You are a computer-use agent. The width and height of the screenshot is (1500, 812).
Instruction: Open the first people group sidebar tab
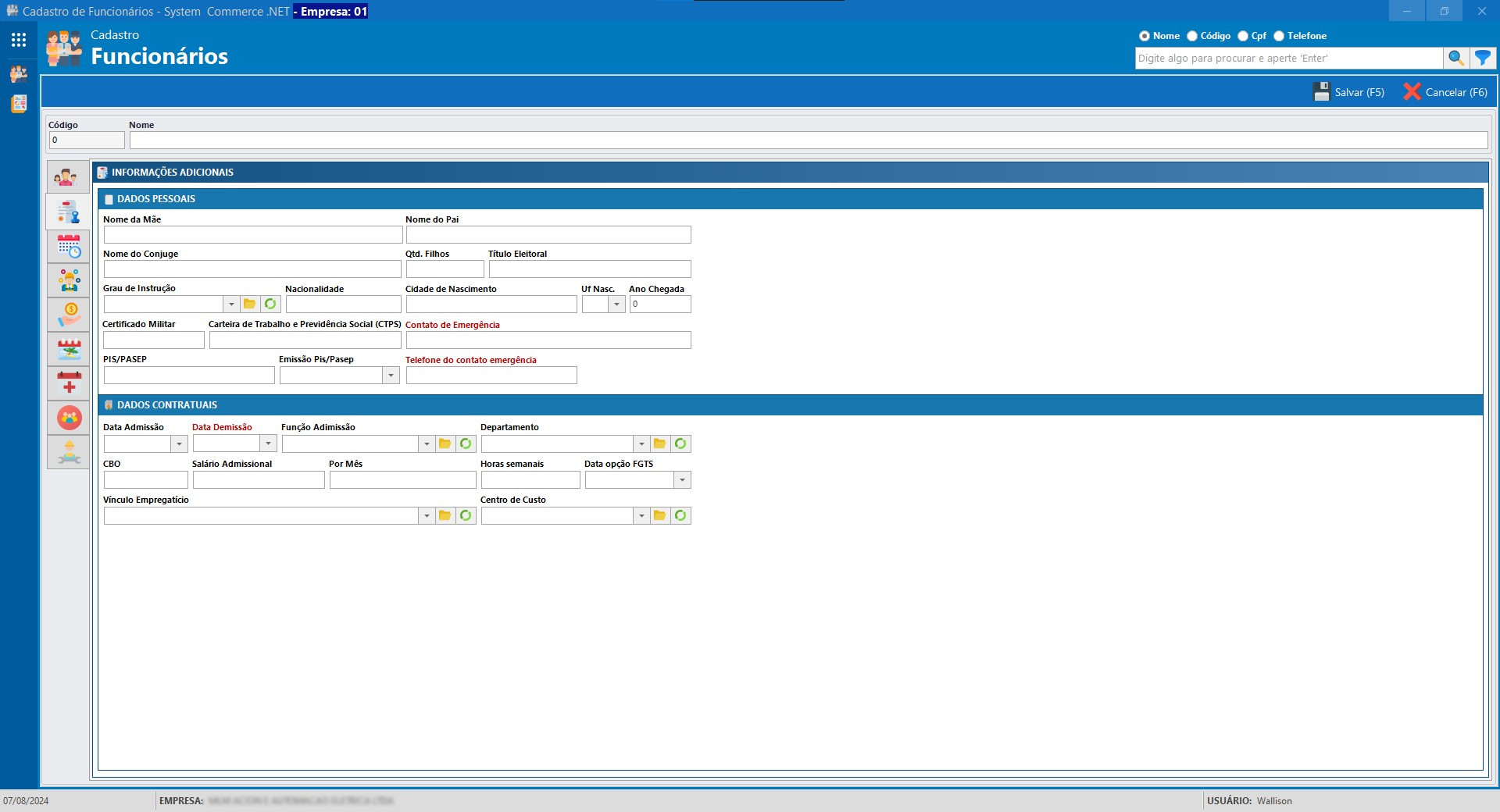(67, 178)
